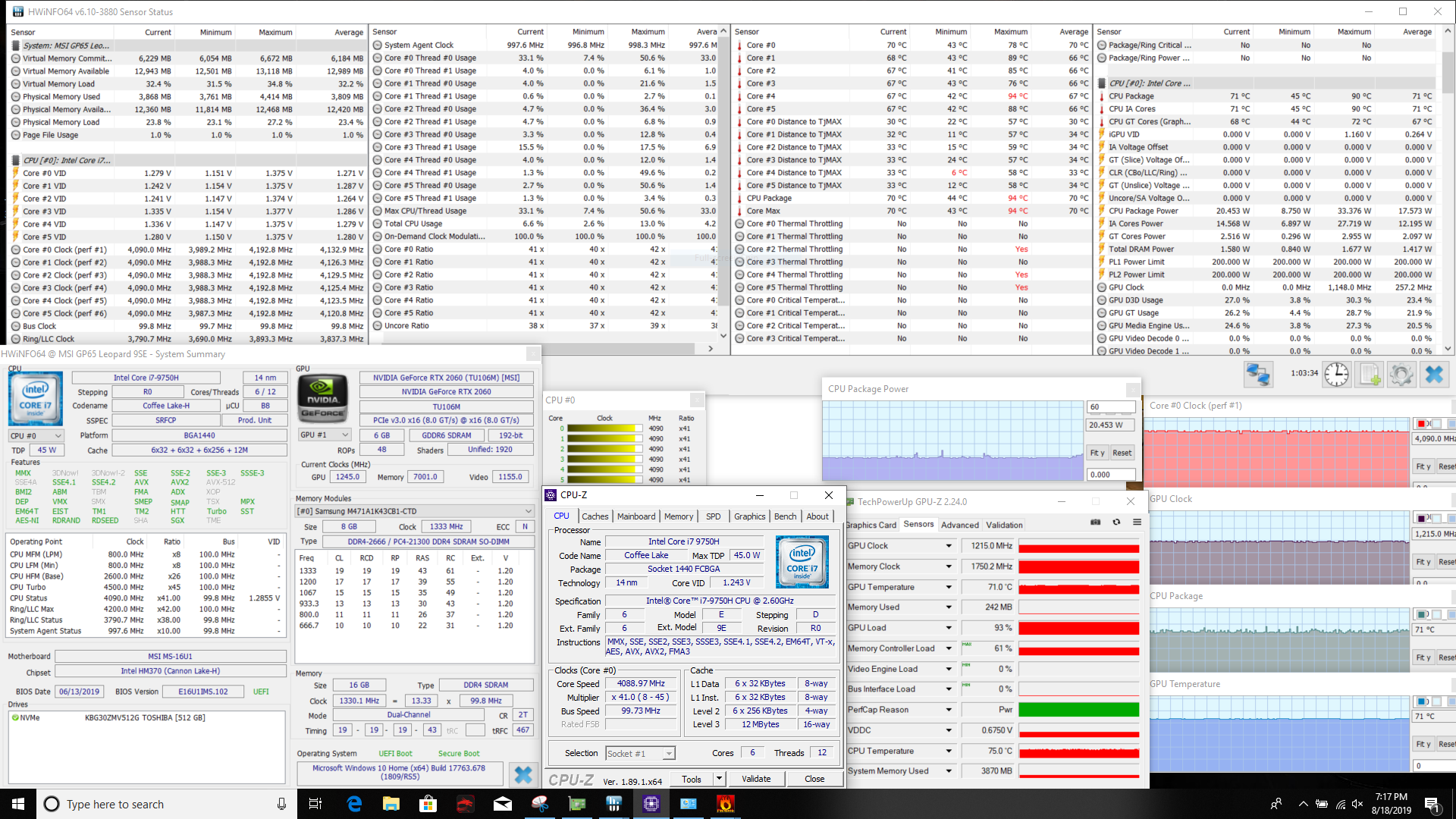Switch to CPU-Z via taskbar icon
This screenshot has height=819, width=1456.
tap(651, 804)
